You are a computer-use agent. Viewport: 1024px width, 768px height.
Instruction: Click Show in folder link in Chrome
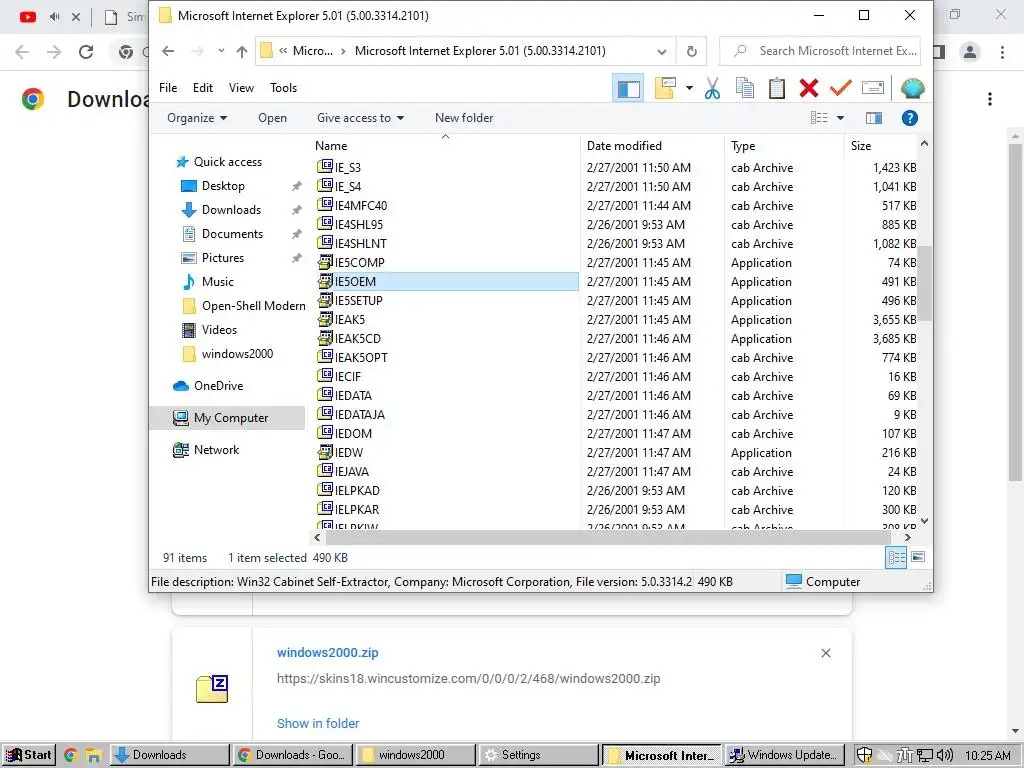pyautogui.click(x=318, y=724)
